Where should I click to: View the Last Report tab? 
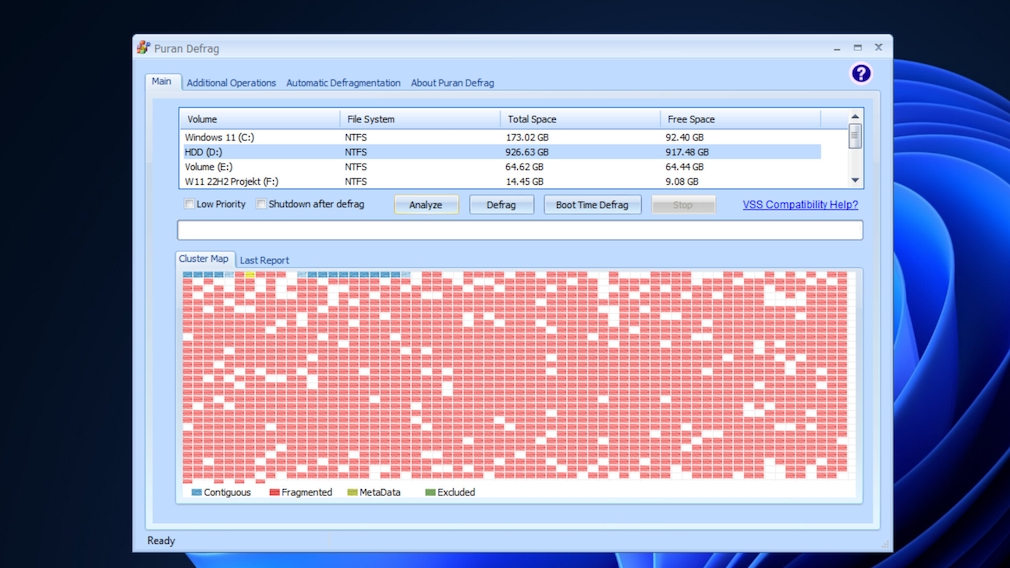coord(264,260)
